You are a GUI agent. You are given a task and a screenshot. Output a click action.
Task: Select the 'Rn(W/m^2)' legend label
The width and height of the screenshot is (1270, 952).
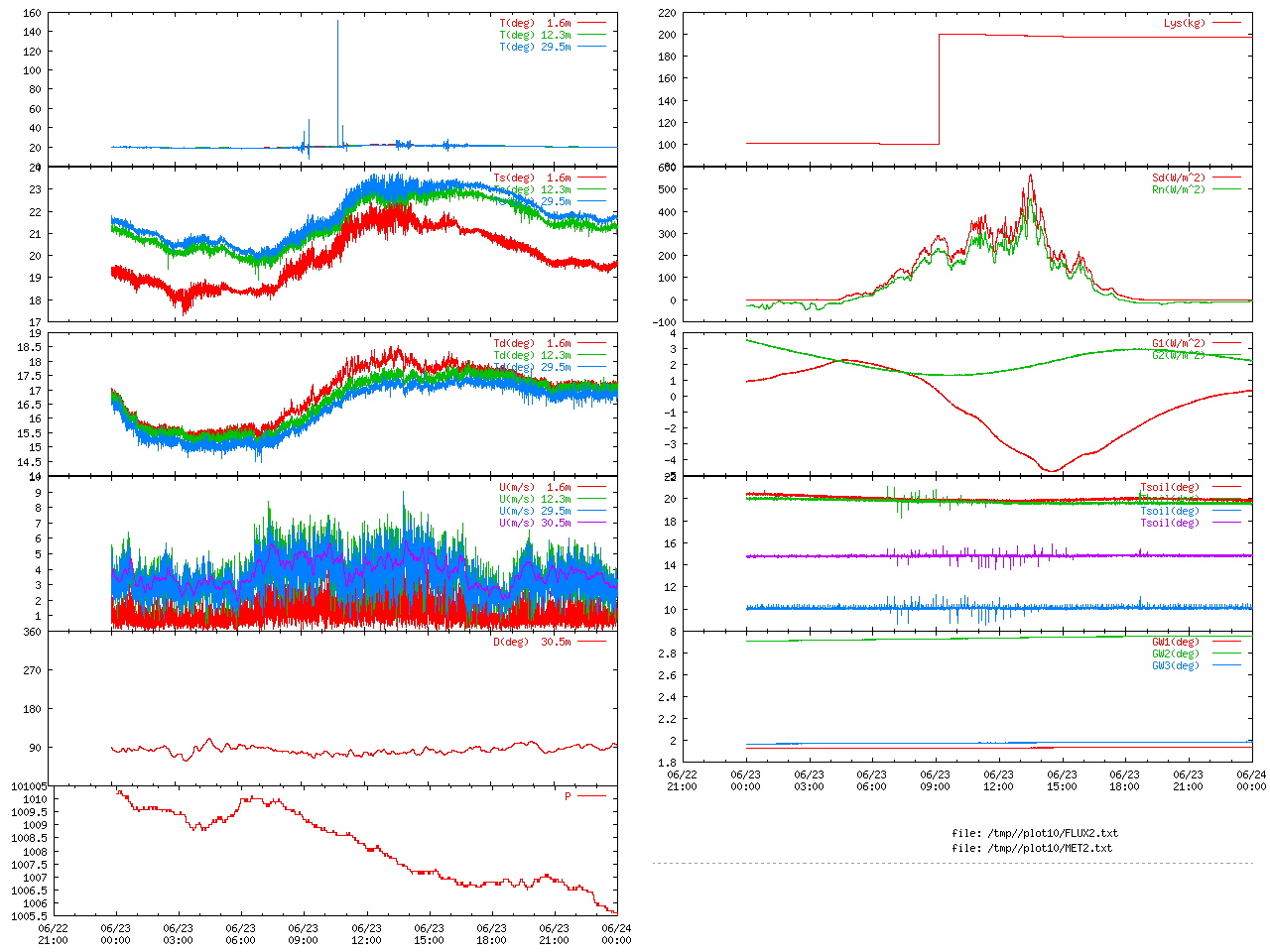pos(1179,190)
